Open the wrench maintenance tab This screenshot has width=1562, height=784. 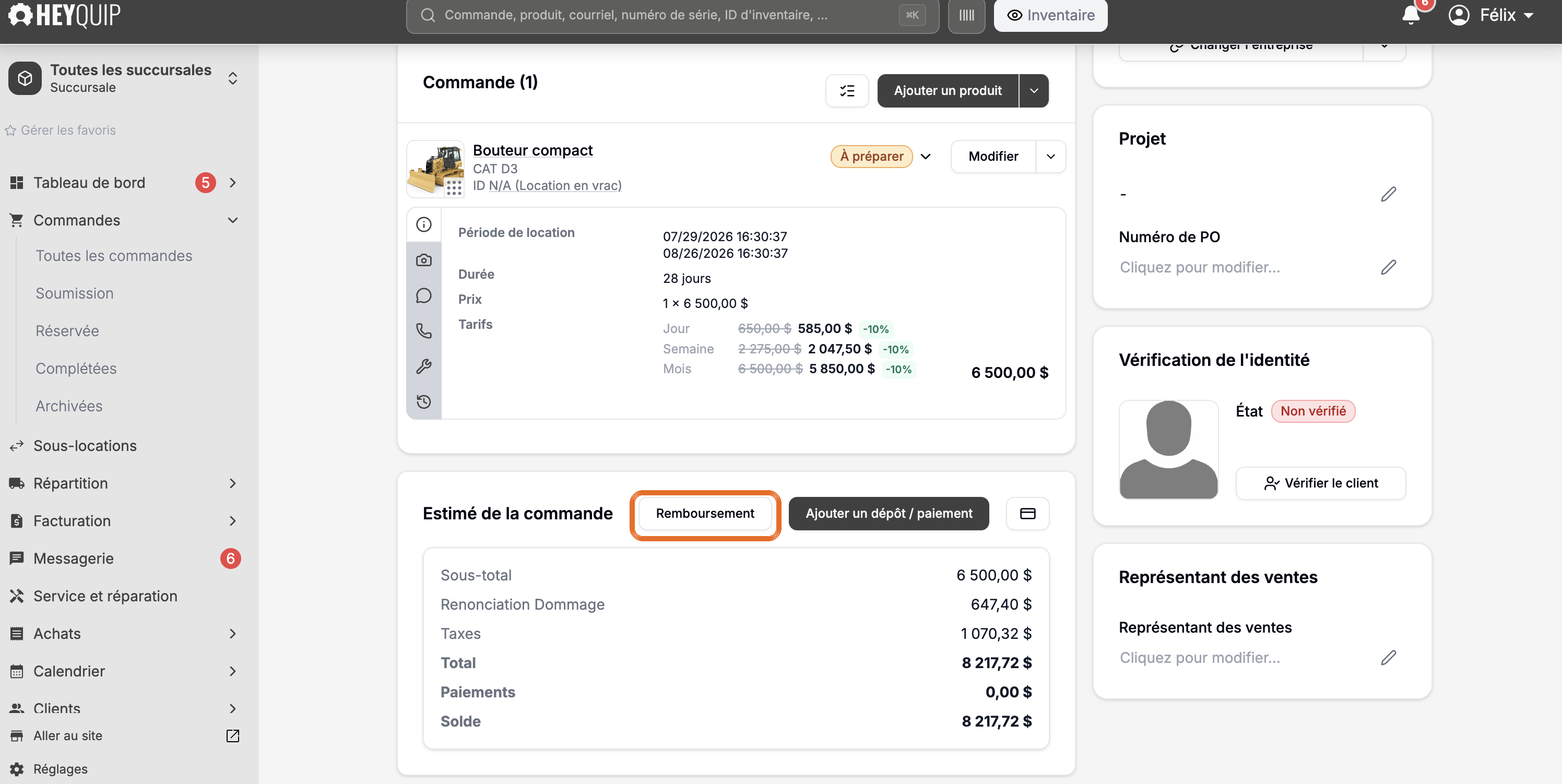click(x=424, y=366)
